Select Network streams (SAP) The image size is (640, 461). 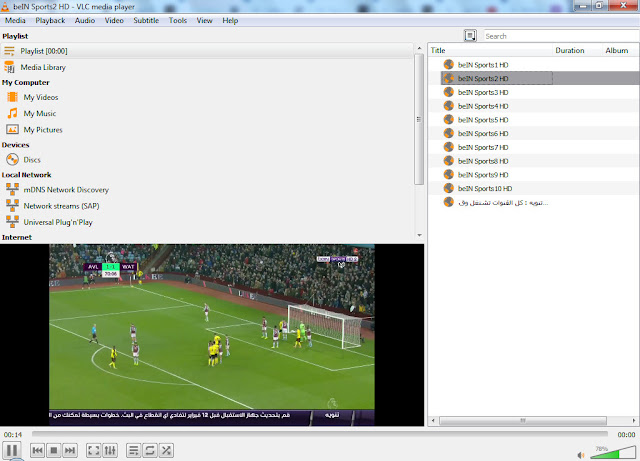[x=61, y=206]
